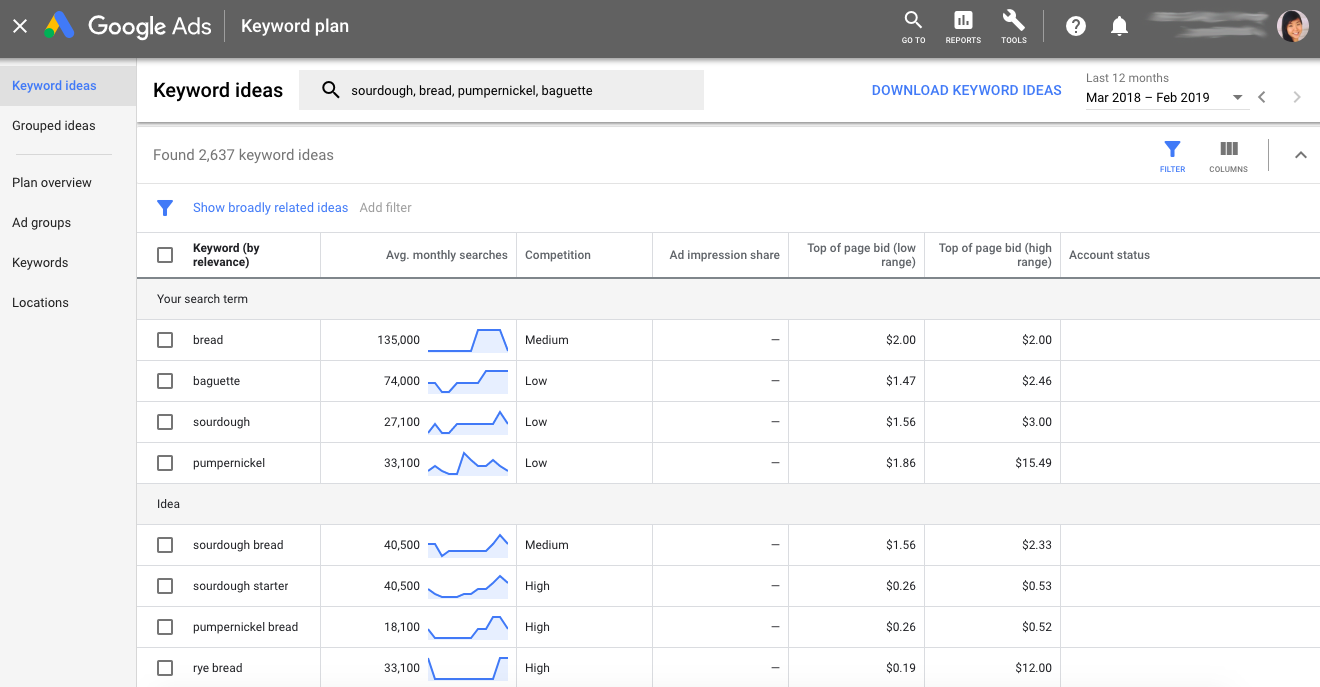Select the sourdough starter checkbox
The width and height of the screenshot is (1320, 687).
coord(165,586)
